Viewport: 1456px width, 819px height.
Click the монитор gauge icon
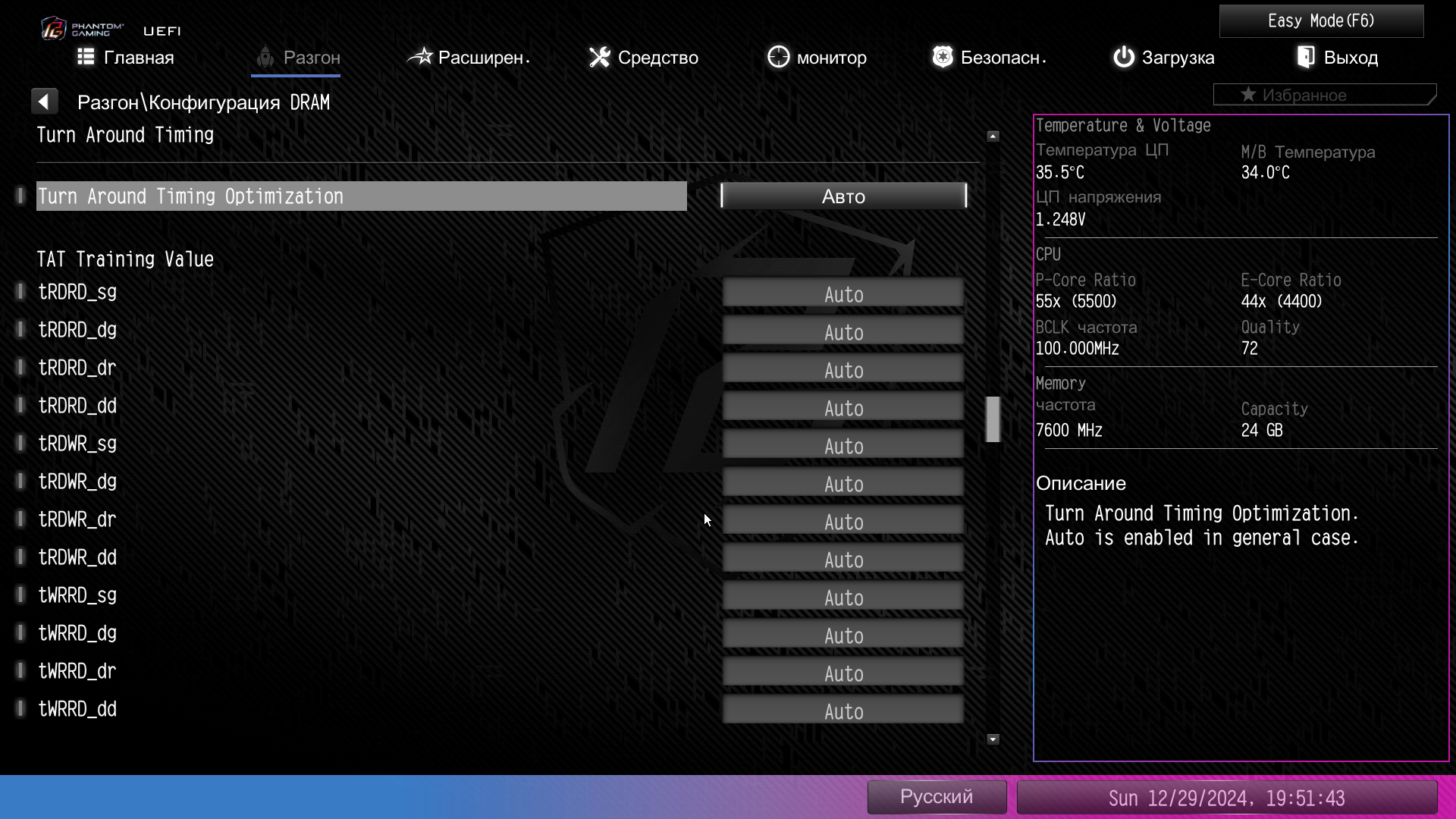[778, 57]
